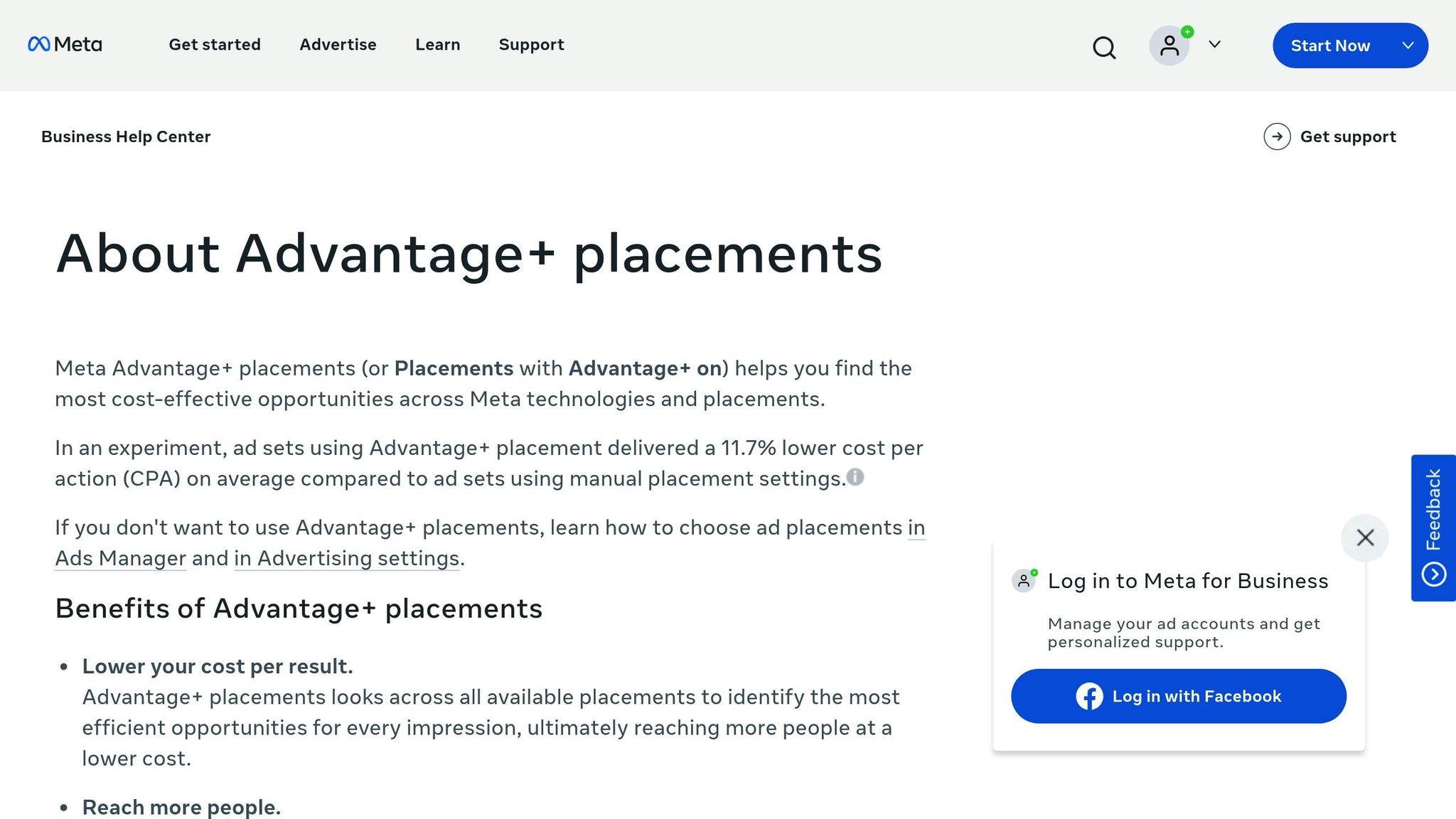Click the info tooltip after the CPA statistic

[855, 478]
